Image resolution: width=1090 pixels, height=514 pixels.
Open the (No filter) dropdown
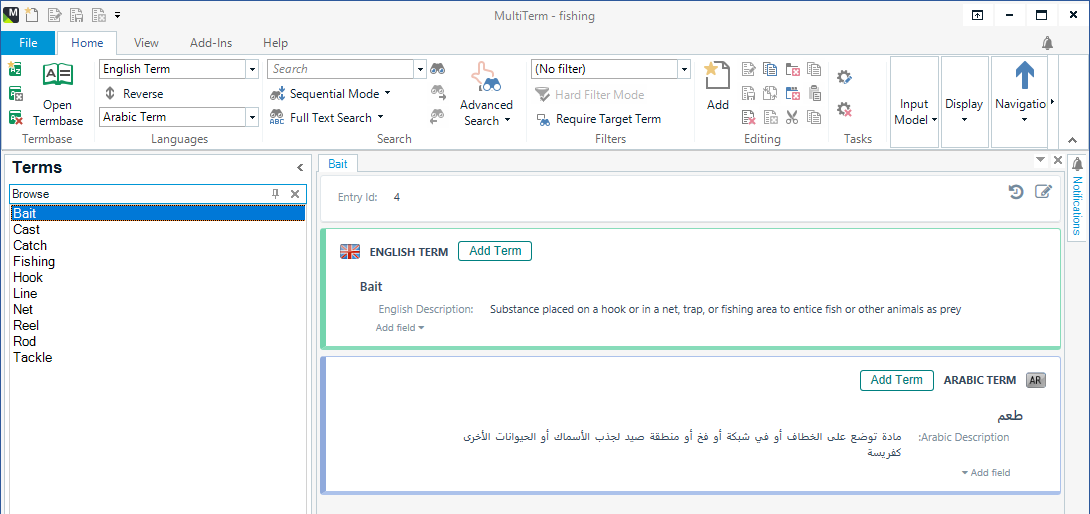click(684, 69)
